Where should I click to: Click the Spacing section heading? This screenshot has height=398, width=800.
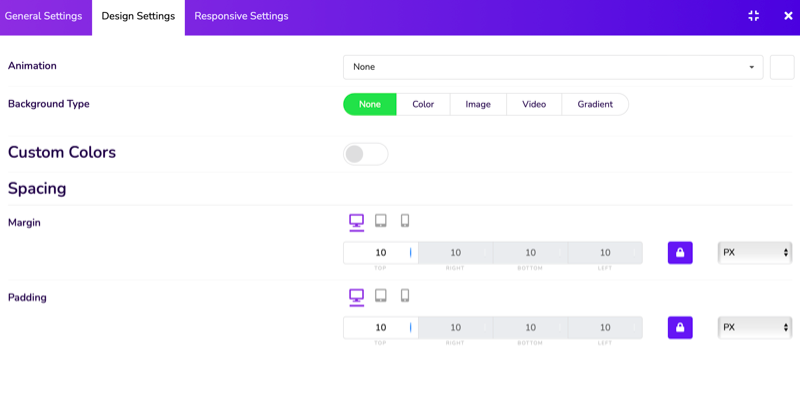pos(37,189)
